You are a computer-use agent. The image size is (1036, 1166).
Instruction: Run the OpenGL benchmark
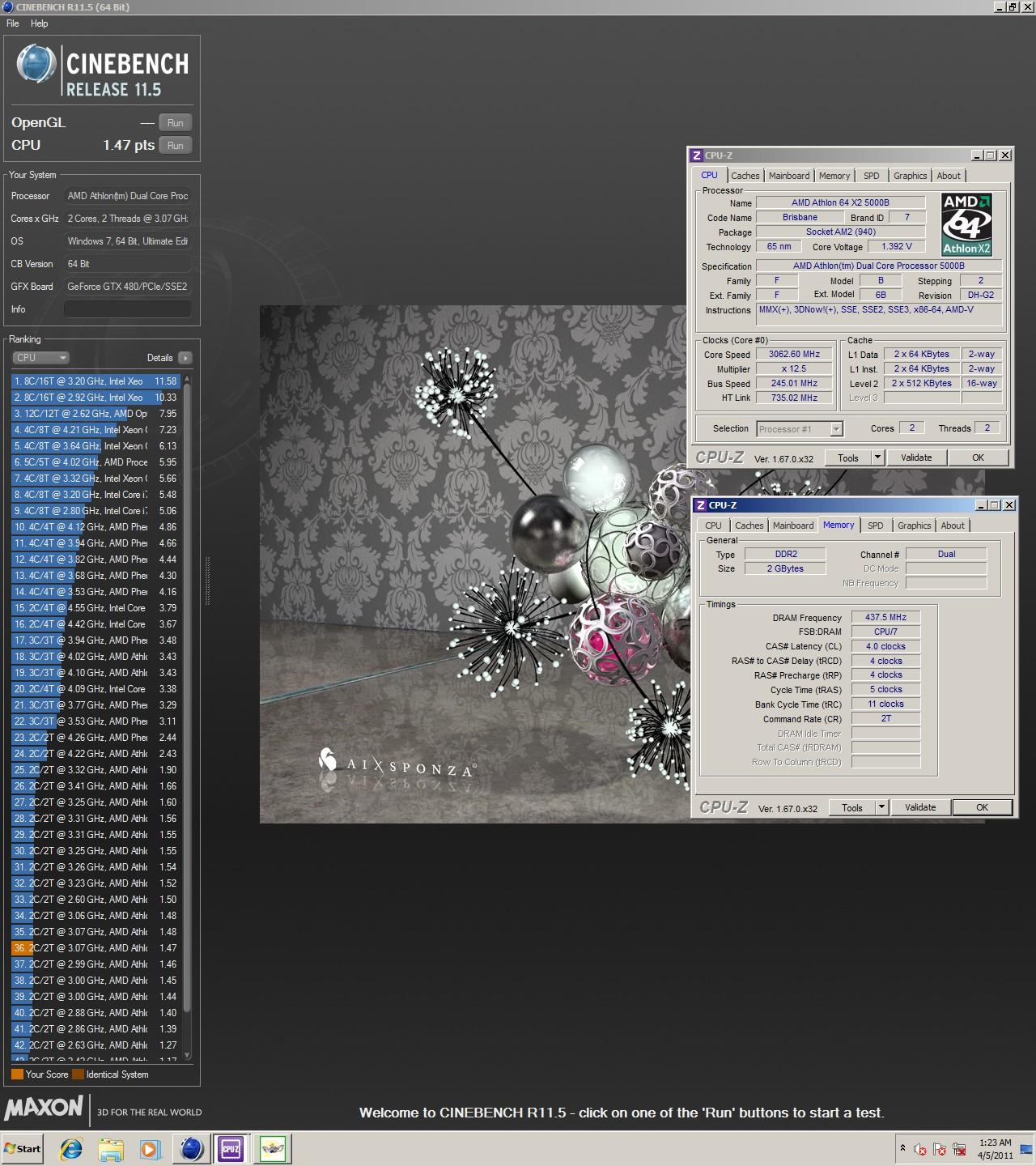coord(175,122)
